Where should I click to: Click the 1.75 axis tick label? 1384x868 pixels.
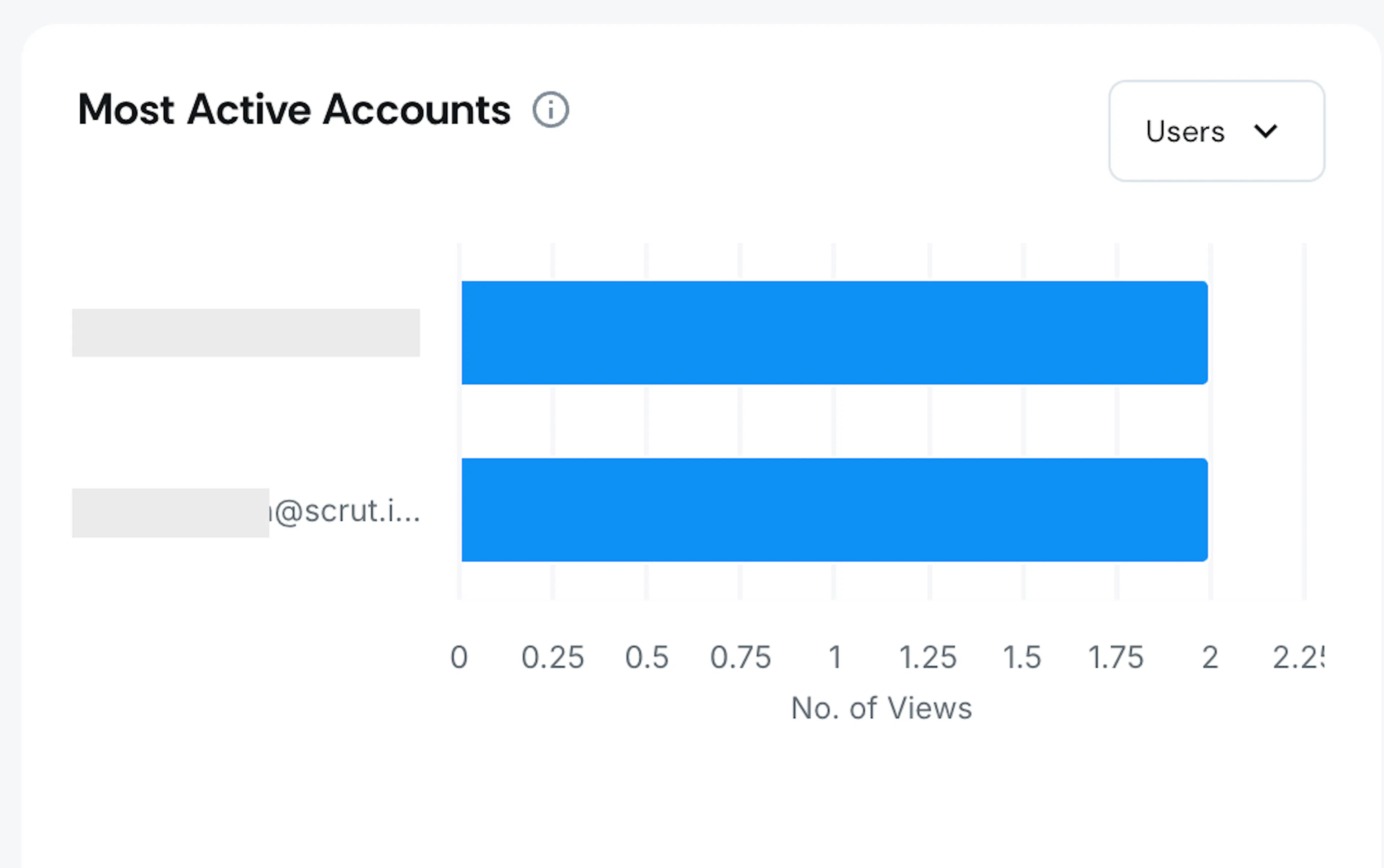coord(1116,657)
